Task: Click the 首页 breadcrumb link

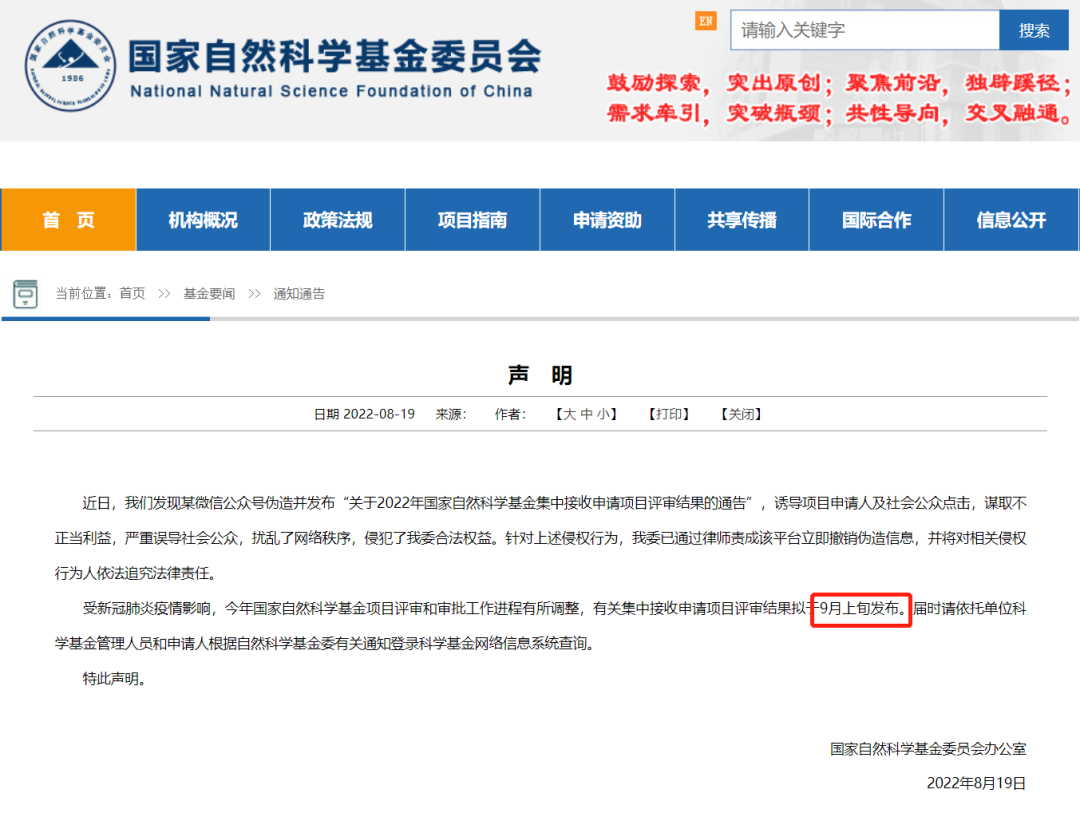Action: (132, 293)
